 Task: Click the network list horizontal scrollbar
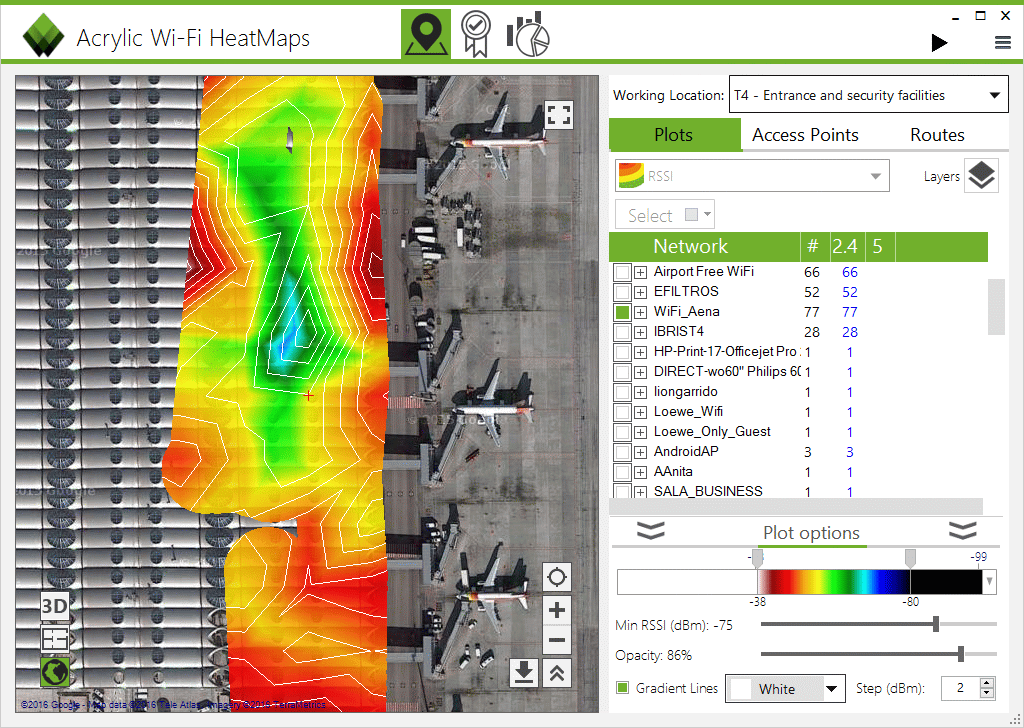[x=796, y=506]
